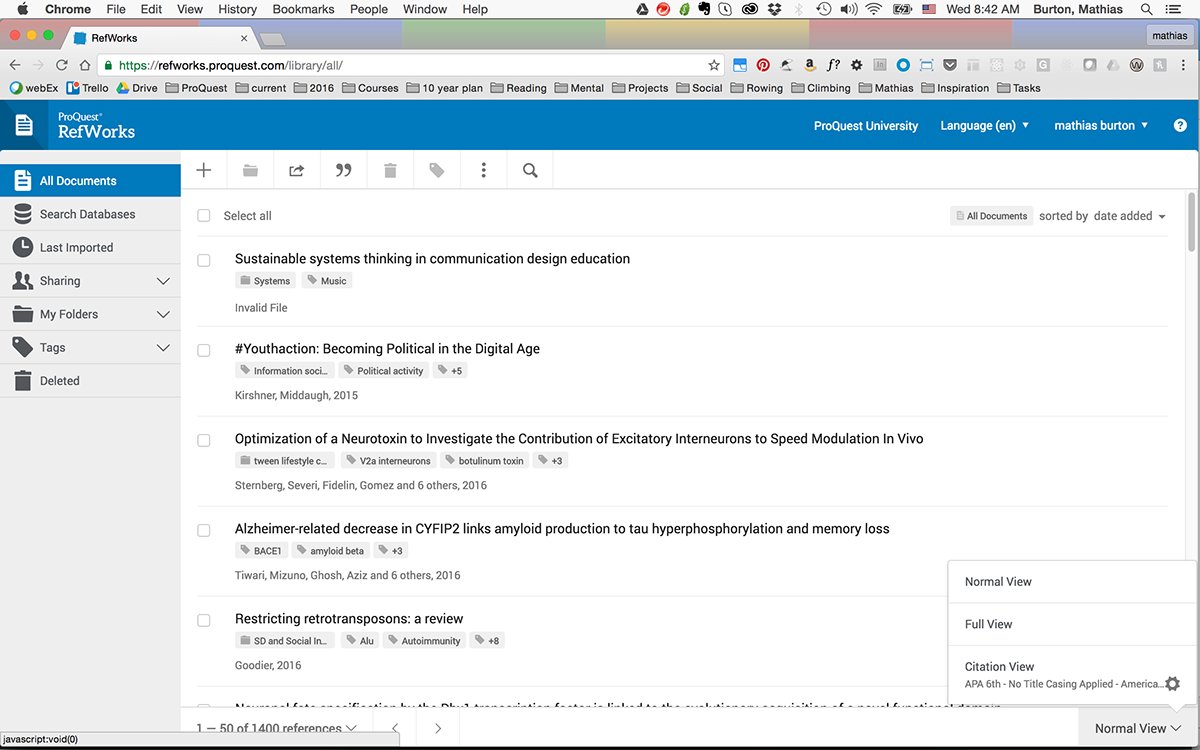Go to next page of references
The image size is (1200, 750).
[438, 728]
